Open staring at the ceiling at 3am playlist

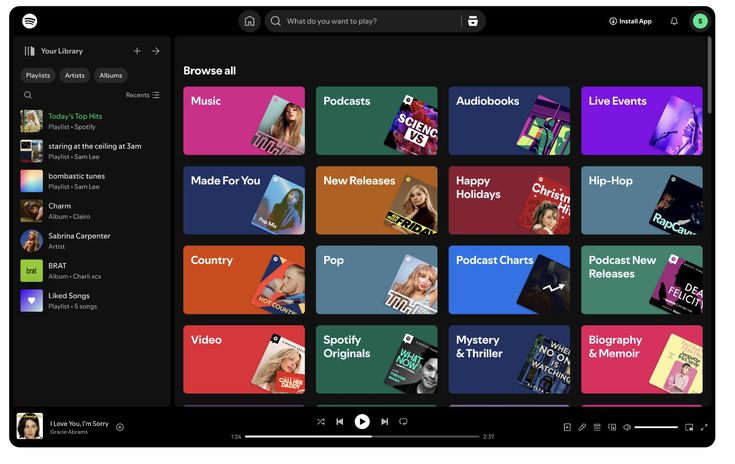tap(91, 151)
